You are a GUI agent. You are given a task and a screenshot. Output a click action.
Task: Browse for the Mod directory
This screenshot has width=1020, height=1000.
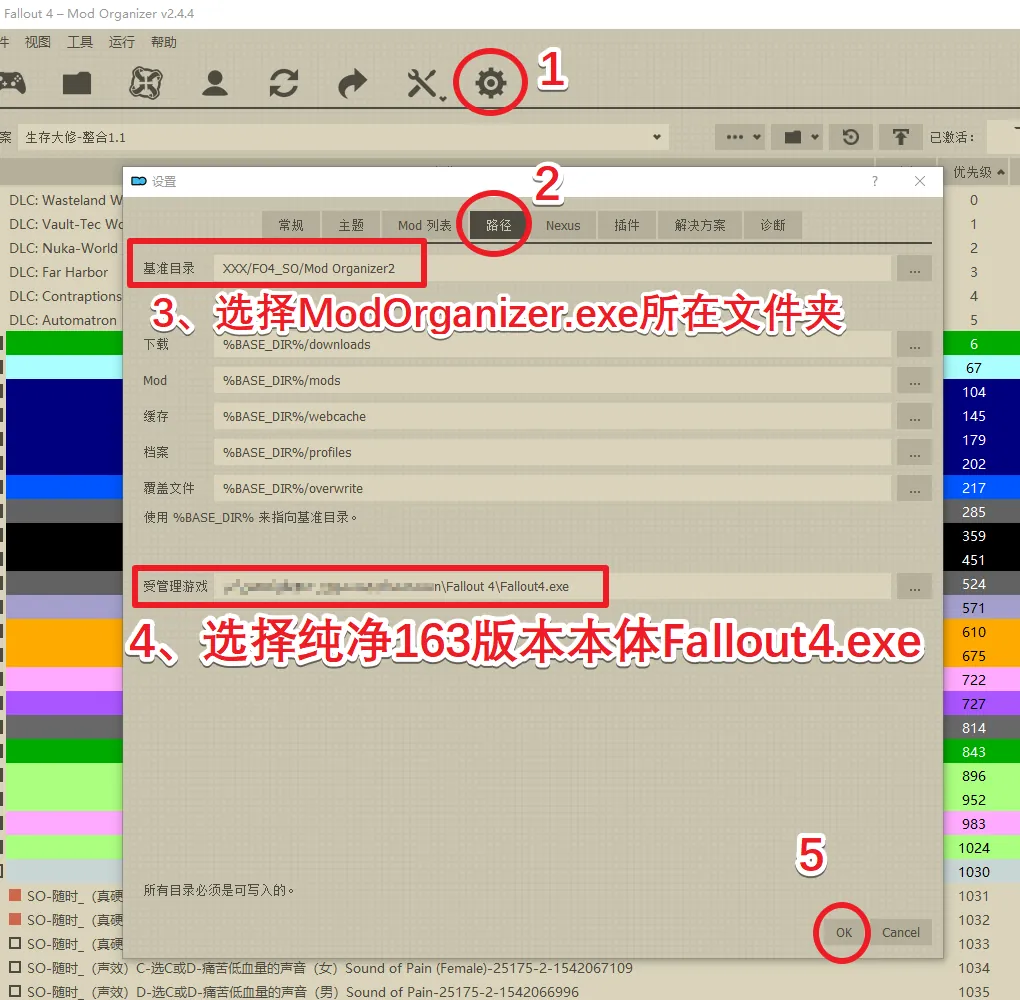point(914,381)
